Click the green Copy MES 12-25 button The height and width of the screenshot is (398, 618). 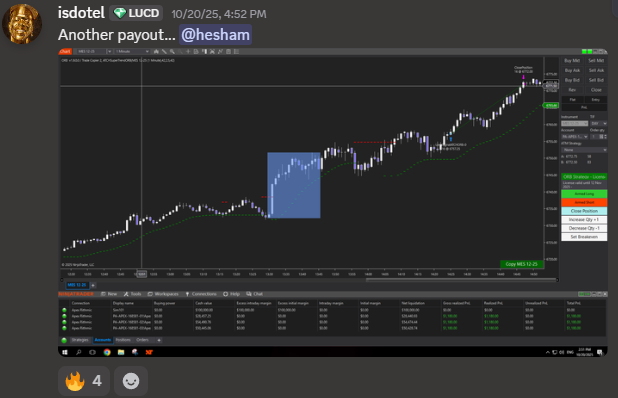click(521, 264)
